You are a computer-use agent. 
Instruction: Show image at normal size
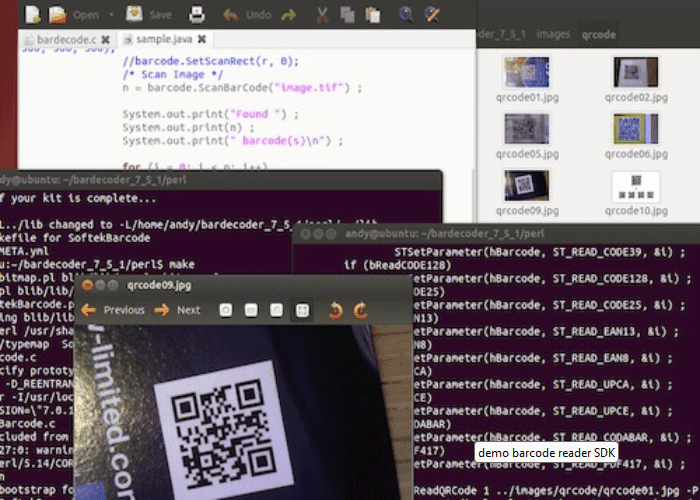tap(276, 310)
